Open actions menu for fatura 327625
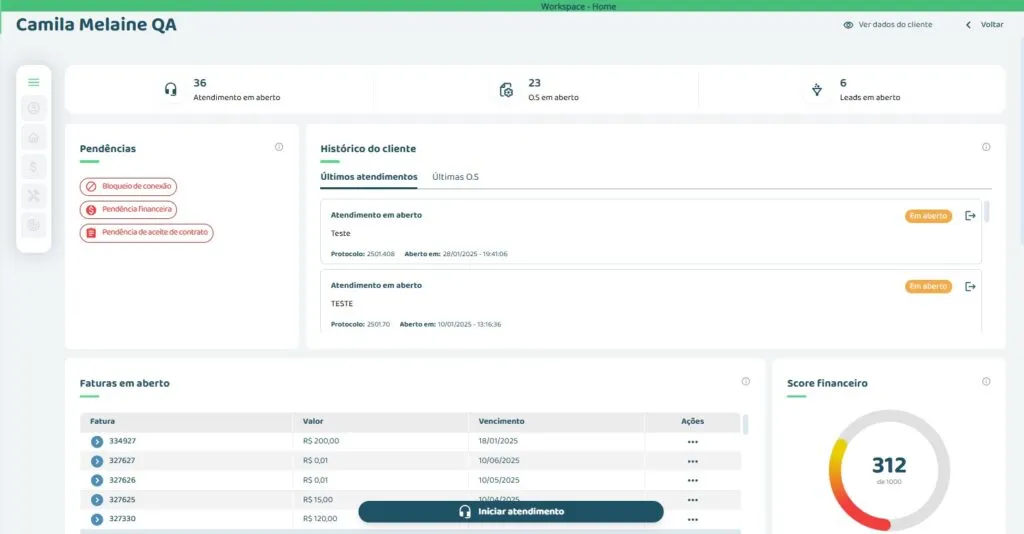The width and height of the screenshot is (1024, 534). [x=692, y=500]
